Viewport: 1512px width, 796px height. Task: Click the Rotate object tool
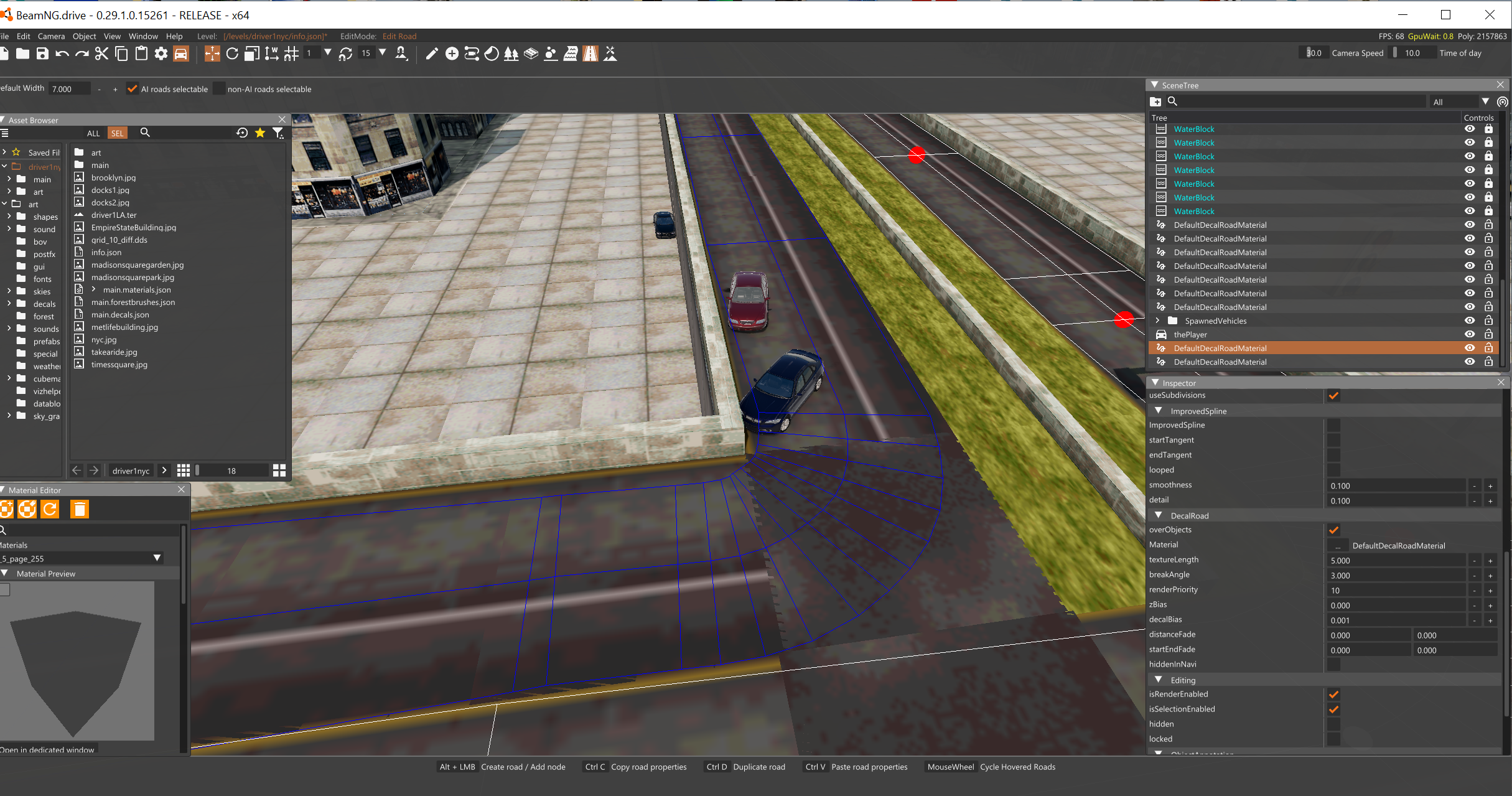tap(232, 54)
